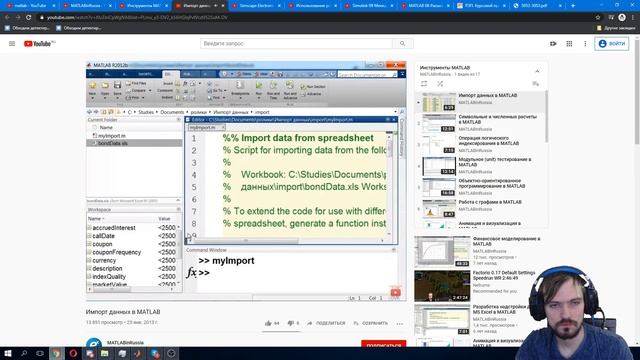Open the MATLABinRussia channel name link
The height and width of the screenshot is (360, 640).
(x=125, y=343)
